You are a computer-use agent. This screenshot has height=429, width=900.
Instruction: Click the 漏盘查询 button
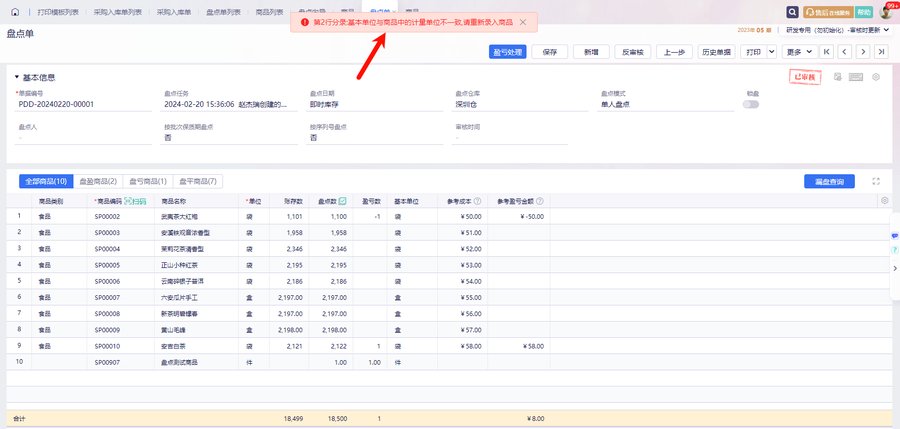click(829, 181)
